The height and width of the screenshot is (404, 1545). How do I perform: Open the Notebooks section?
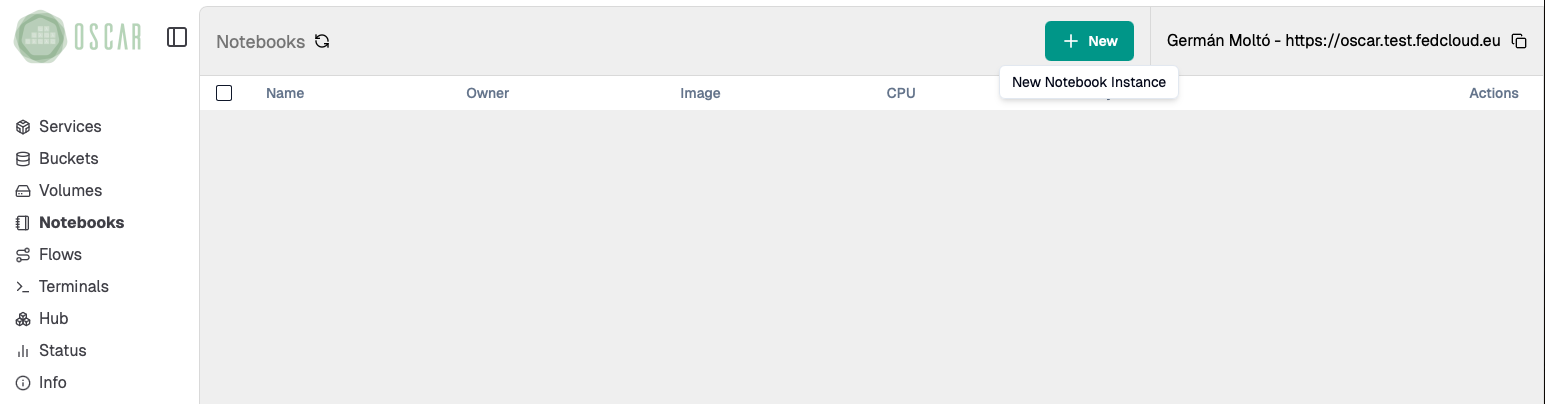tap(81, 223)
